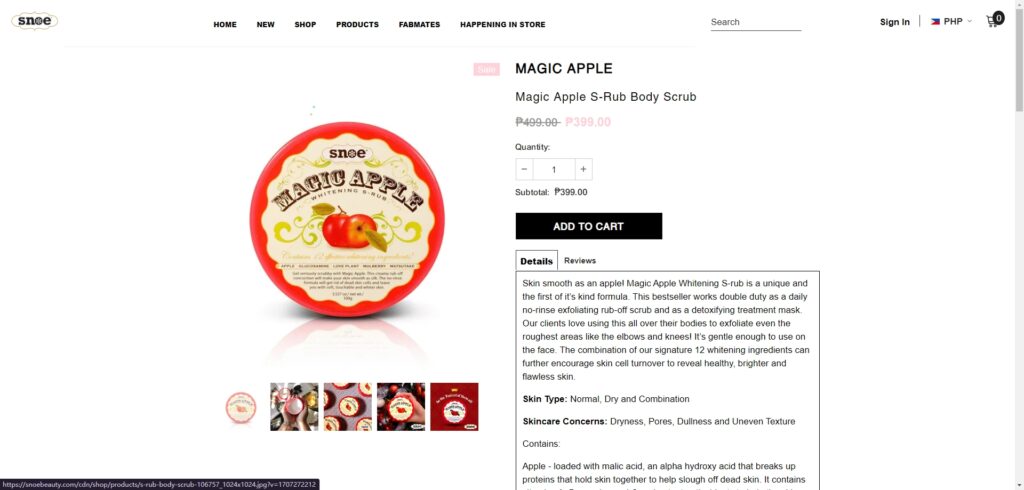Click Sign In link
The width and height of the screenshot is (1024, 490).
(x=894, y=22)
